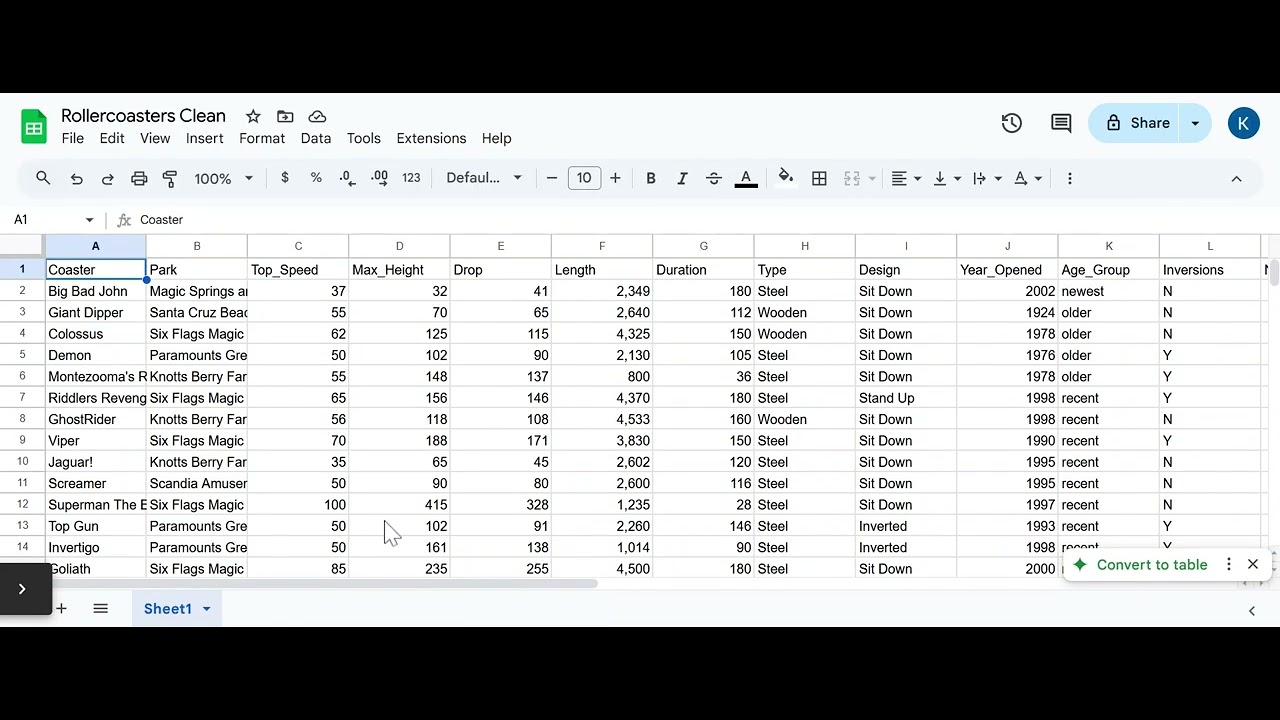Image resolution: width=1280 pixels, height=720 pixels.
Task: Toggle strikethrough formatting
Action: click(714, 178)
